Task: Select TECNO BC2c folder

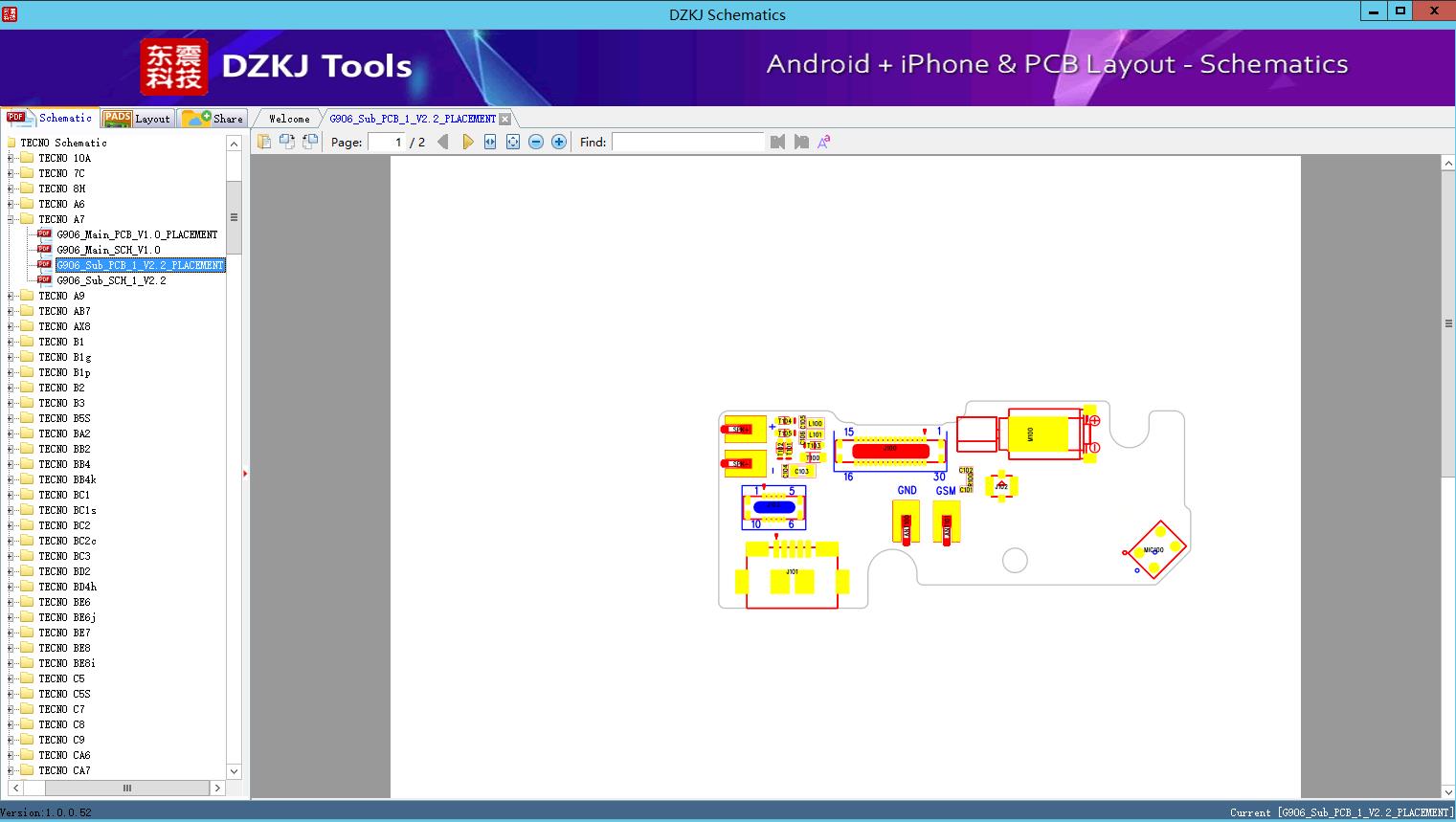Action: click(x=67, y=541)
